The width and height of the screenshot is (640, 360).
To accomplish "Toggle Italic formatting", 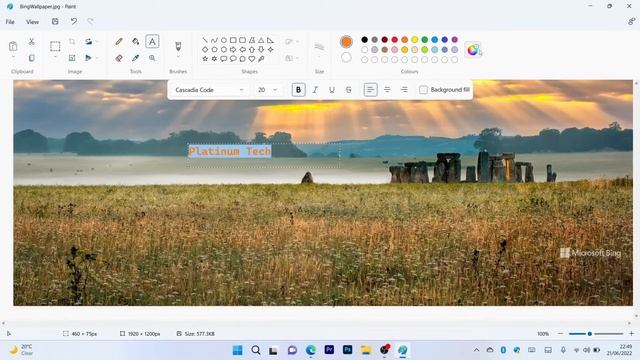I will [315, 90].
